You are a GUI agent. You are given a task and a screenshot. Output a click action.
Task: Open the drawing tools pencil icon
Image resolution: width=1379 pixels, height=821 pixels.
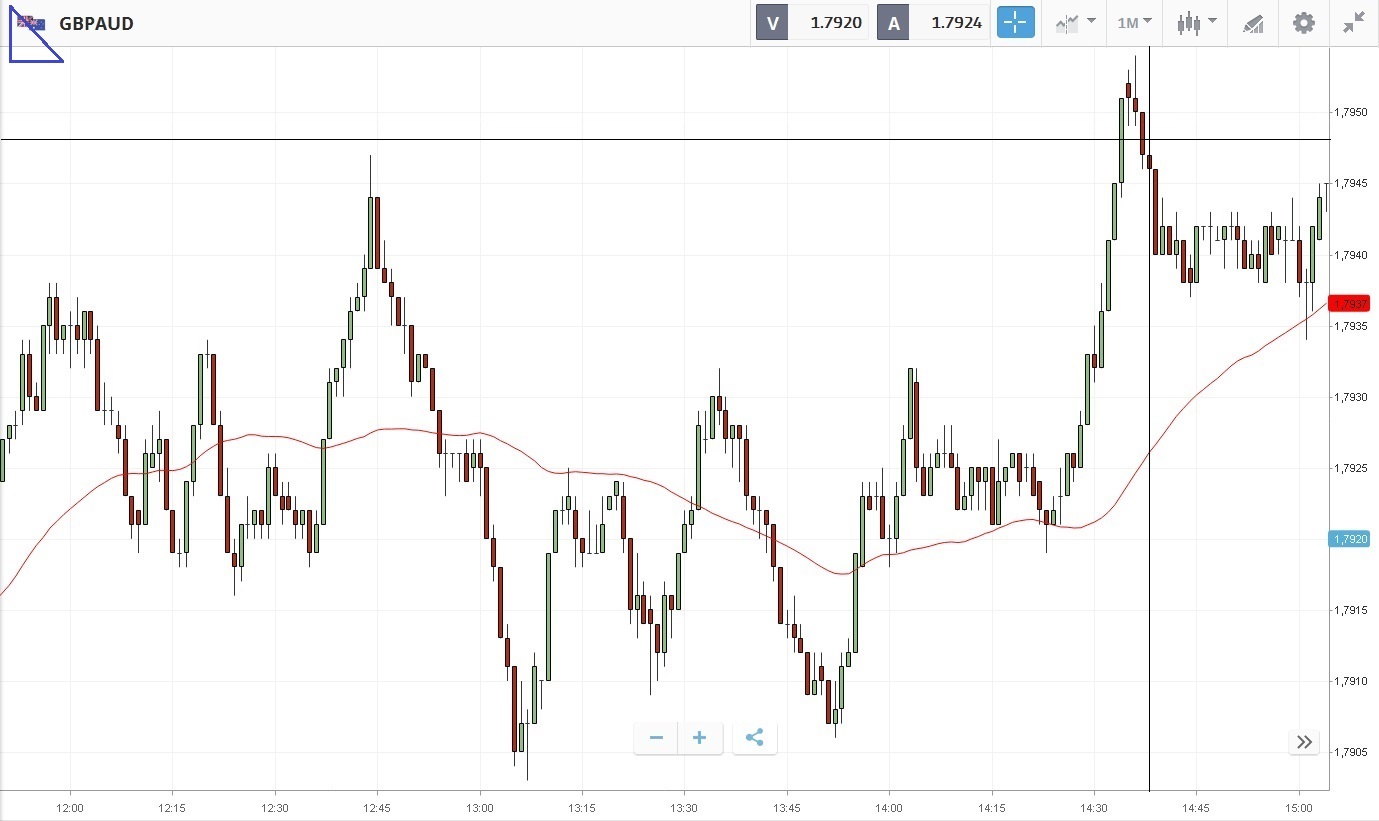[1253, 23]
